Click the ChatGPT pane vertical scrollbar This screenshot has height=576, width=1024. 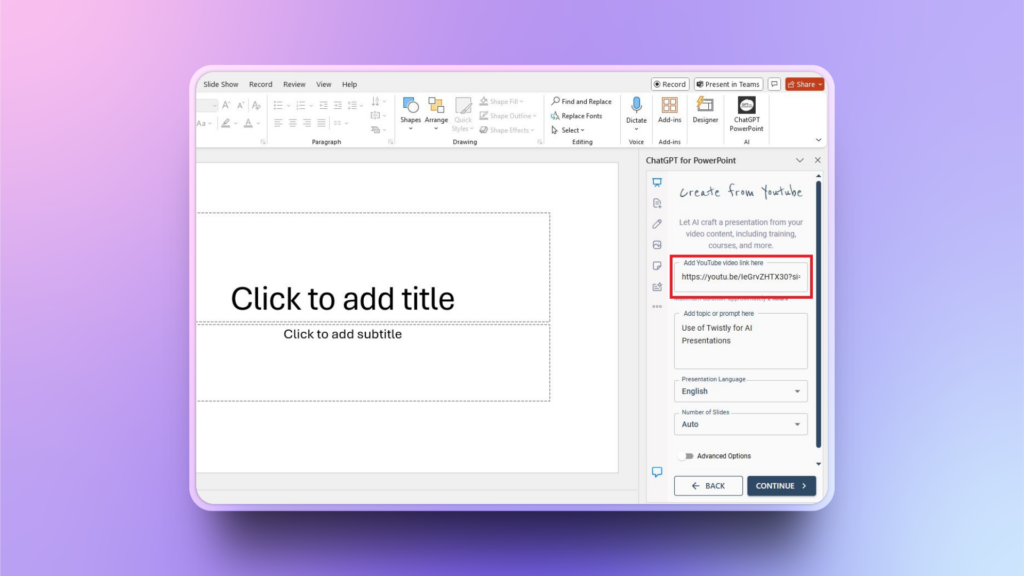pyautogui.click(x=818, y=314)
